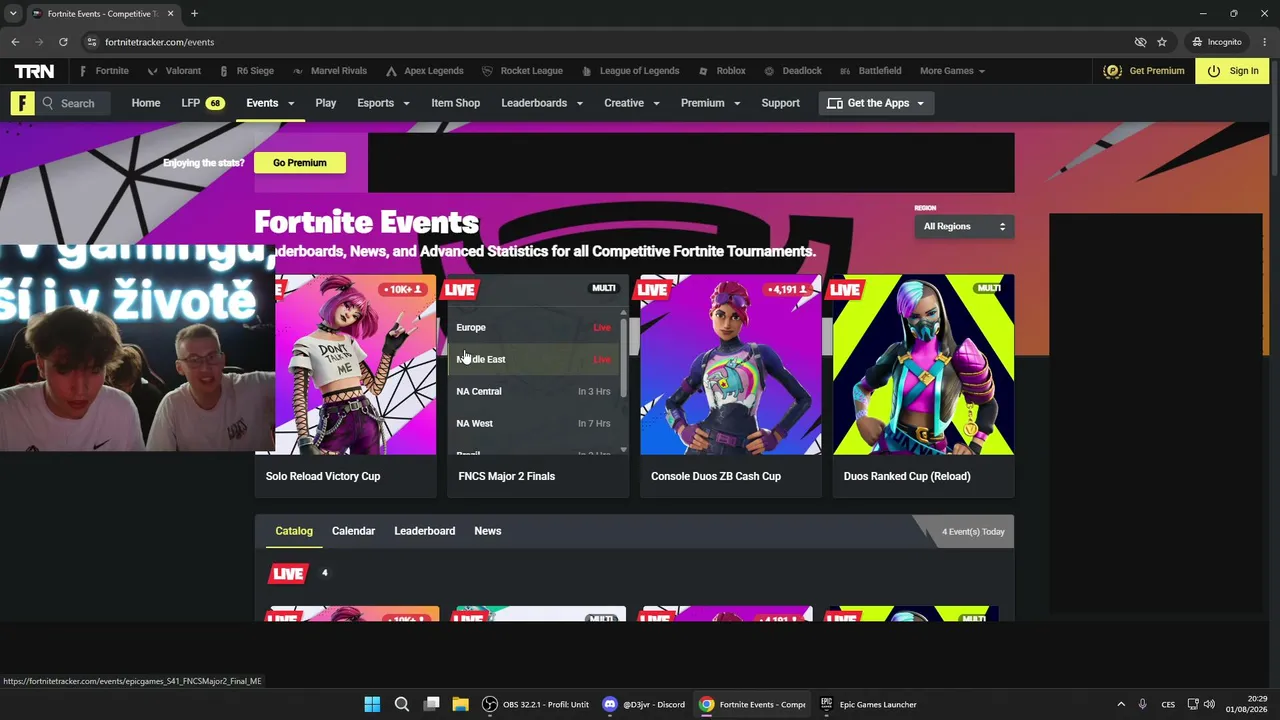Image resolution: width=1280 pixels, height=720 pixels.
Task: Go to Deadlock tracker
Action: 792,71
